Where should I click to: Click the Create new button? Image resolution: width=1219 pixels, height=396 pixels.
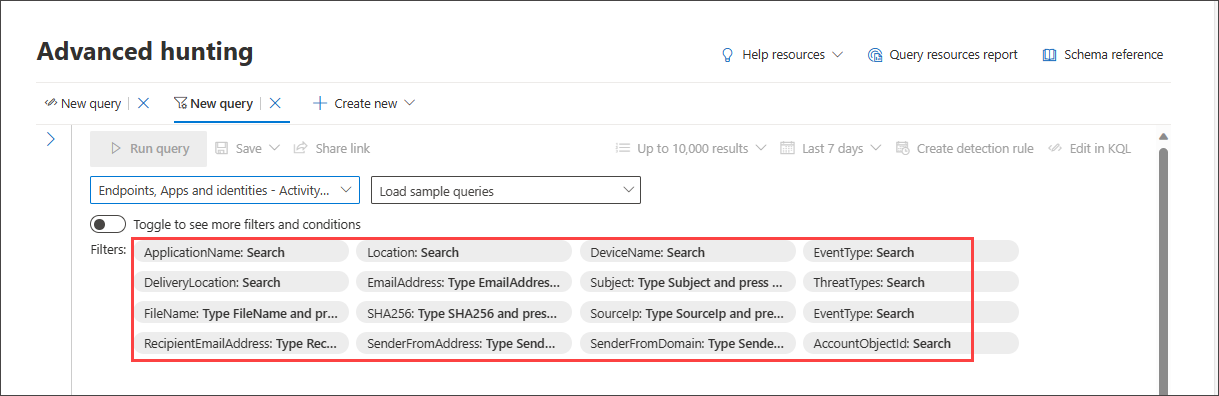(x=364, y=103)
